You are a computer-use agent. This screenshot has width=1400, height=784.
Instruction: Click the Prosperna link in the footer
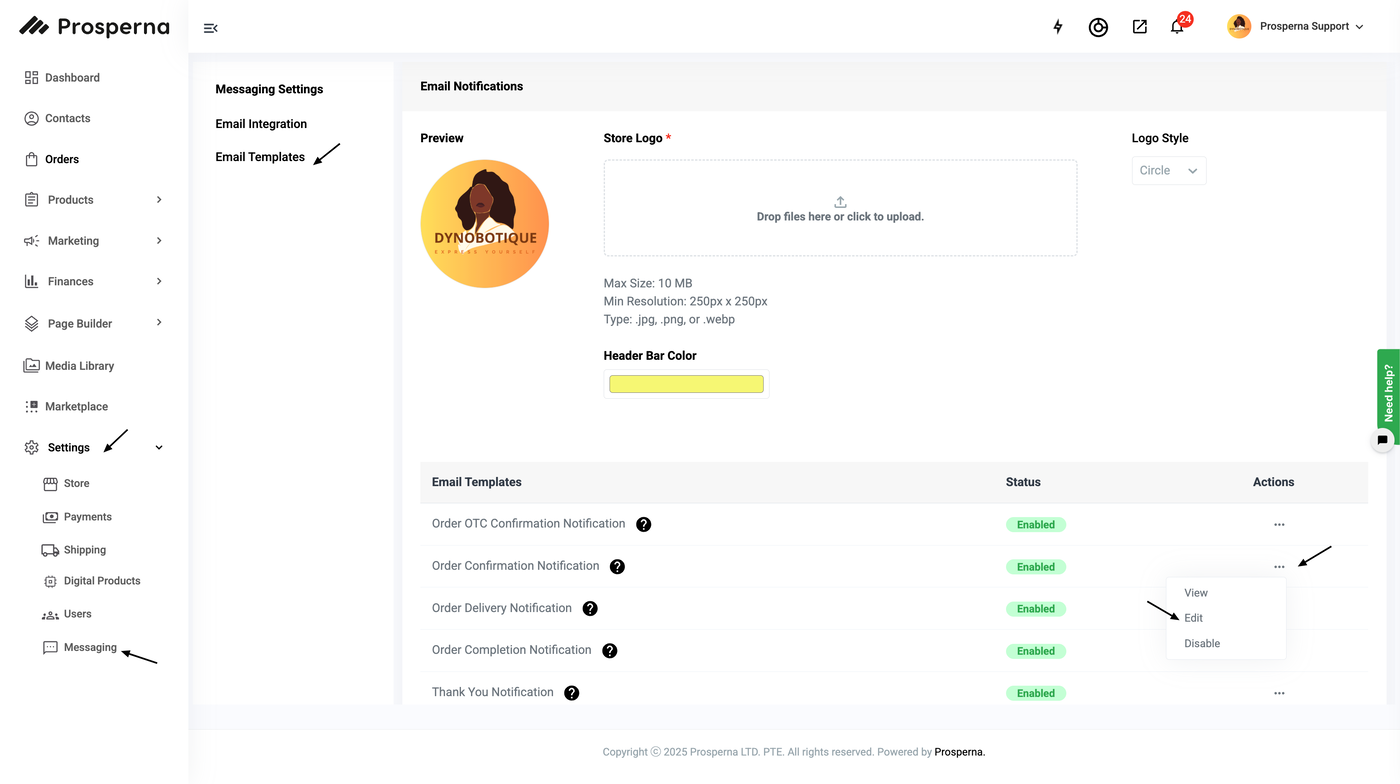pyautogui.click(x=959, y=752)
